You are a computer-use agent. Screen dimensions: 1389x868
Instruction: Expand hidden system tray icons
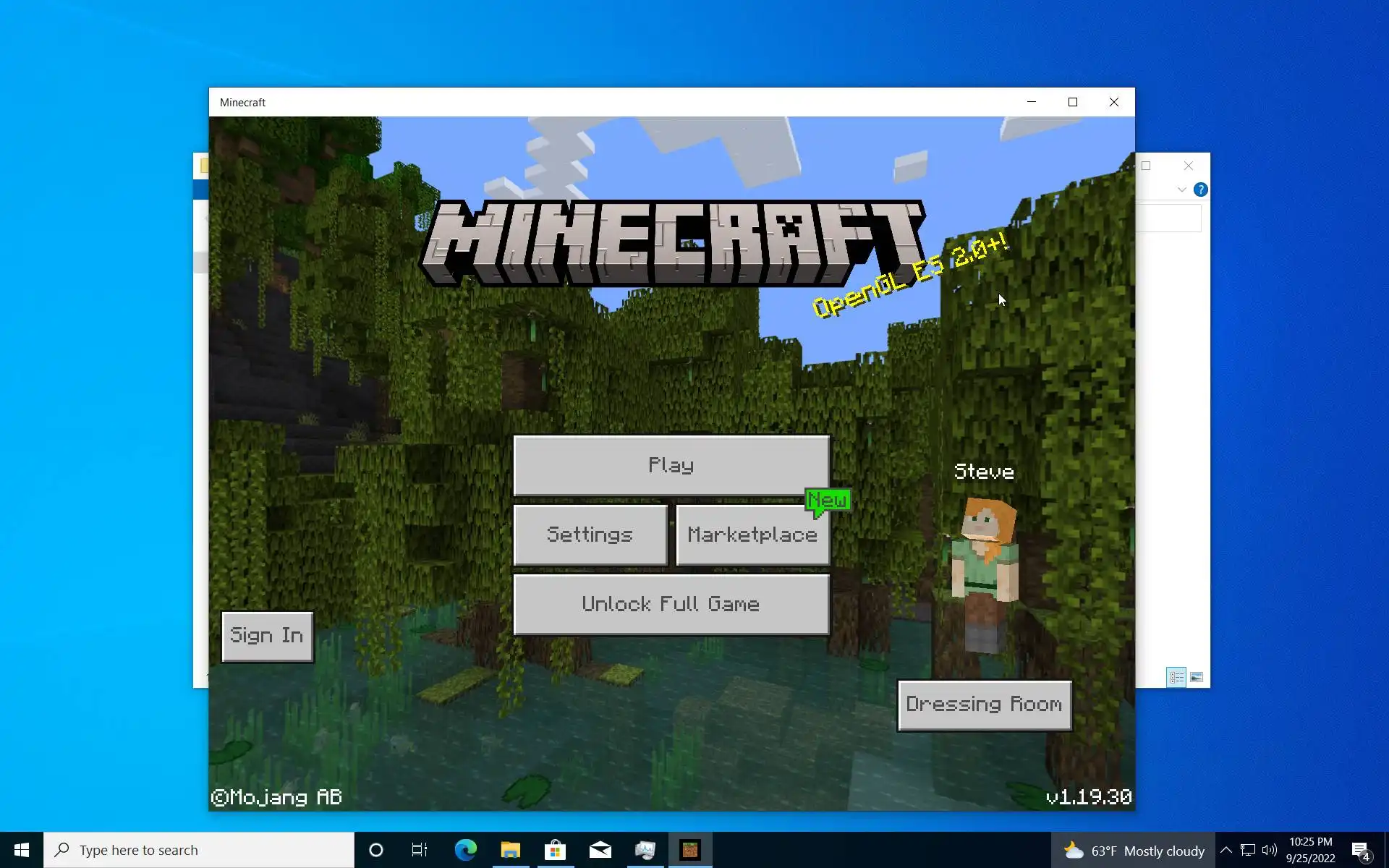(x=1226, y=850)
